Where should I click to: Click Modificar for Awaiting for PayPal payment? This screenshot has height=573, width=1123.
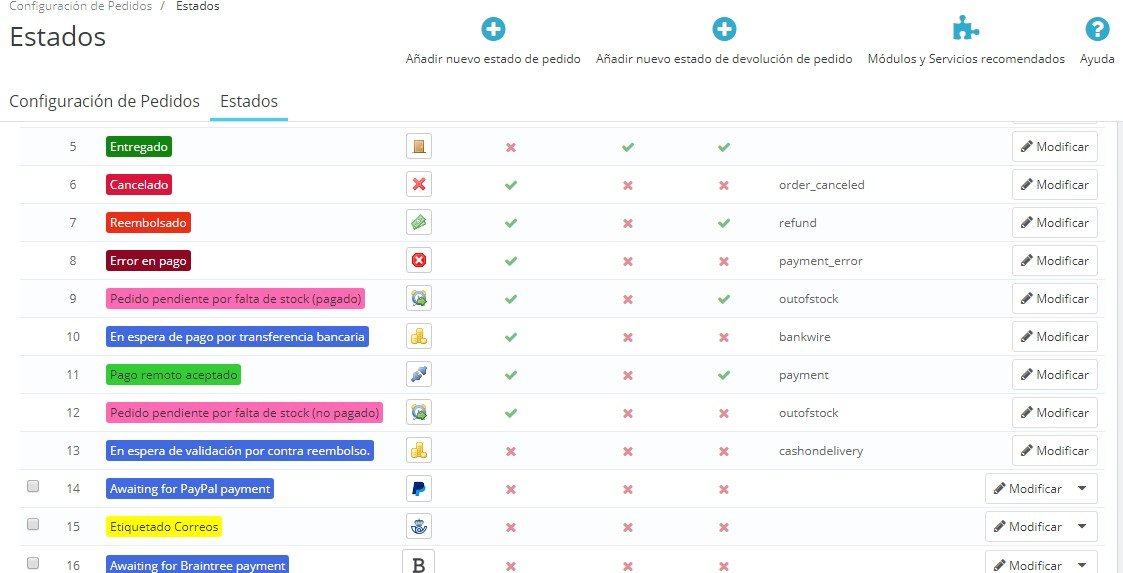click(1028, 488)
